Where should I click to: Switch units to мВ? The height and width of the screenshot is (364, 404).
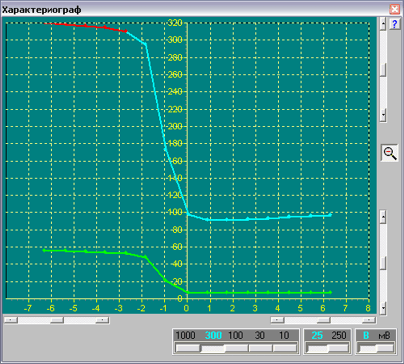[x=384, y=335]
